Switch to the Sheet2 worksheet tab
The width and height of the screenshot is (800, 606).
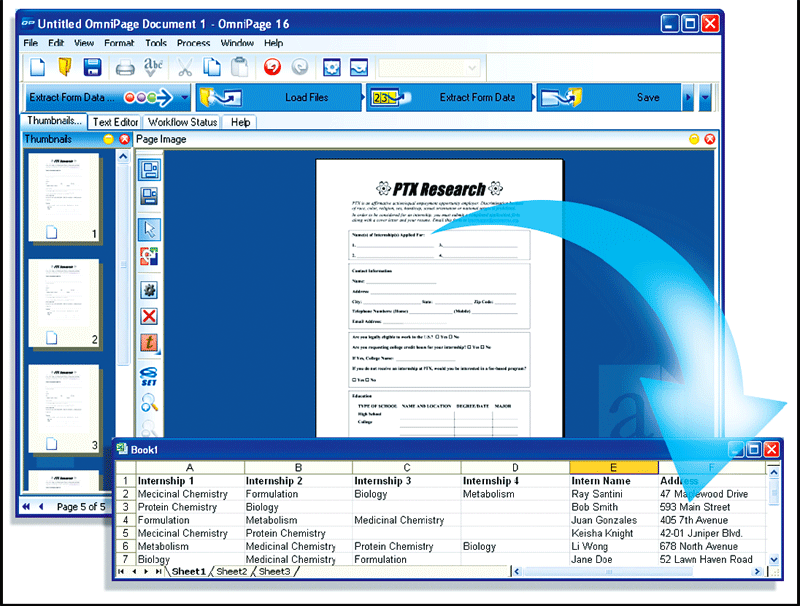[231, 572]
